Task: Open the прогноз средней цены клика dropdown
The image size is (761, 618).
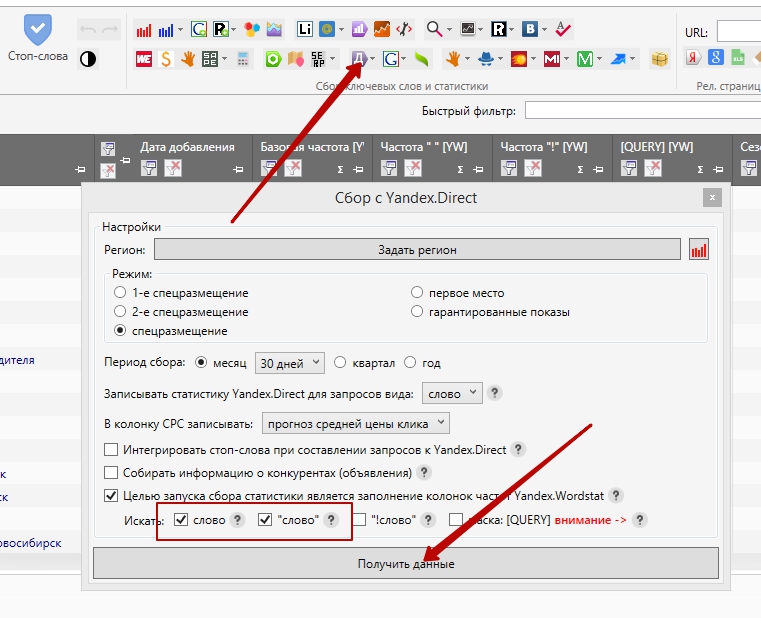Action: coord(356,423)
